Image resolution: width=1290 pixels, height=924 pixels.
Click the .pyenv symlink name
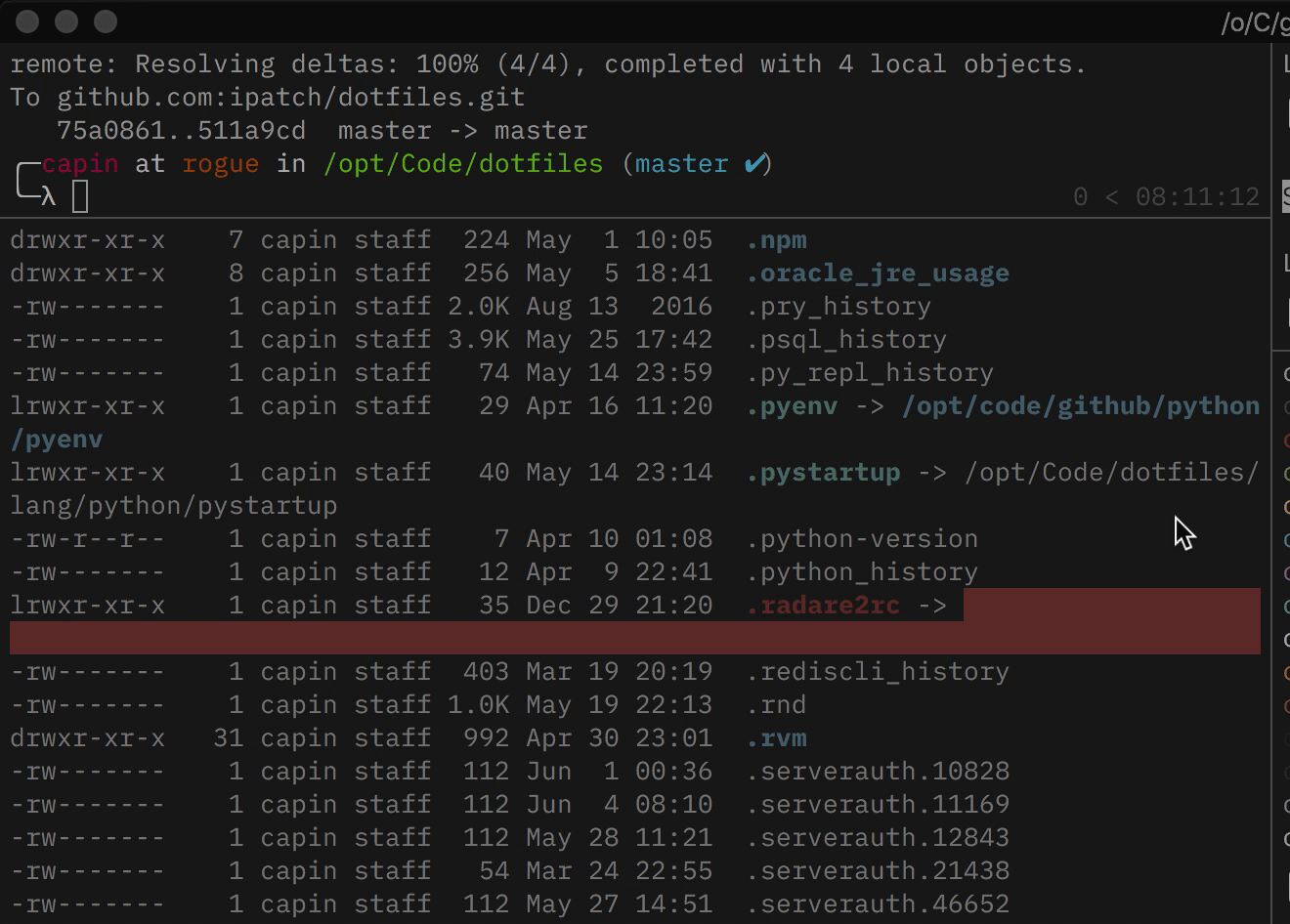(793, 406)
